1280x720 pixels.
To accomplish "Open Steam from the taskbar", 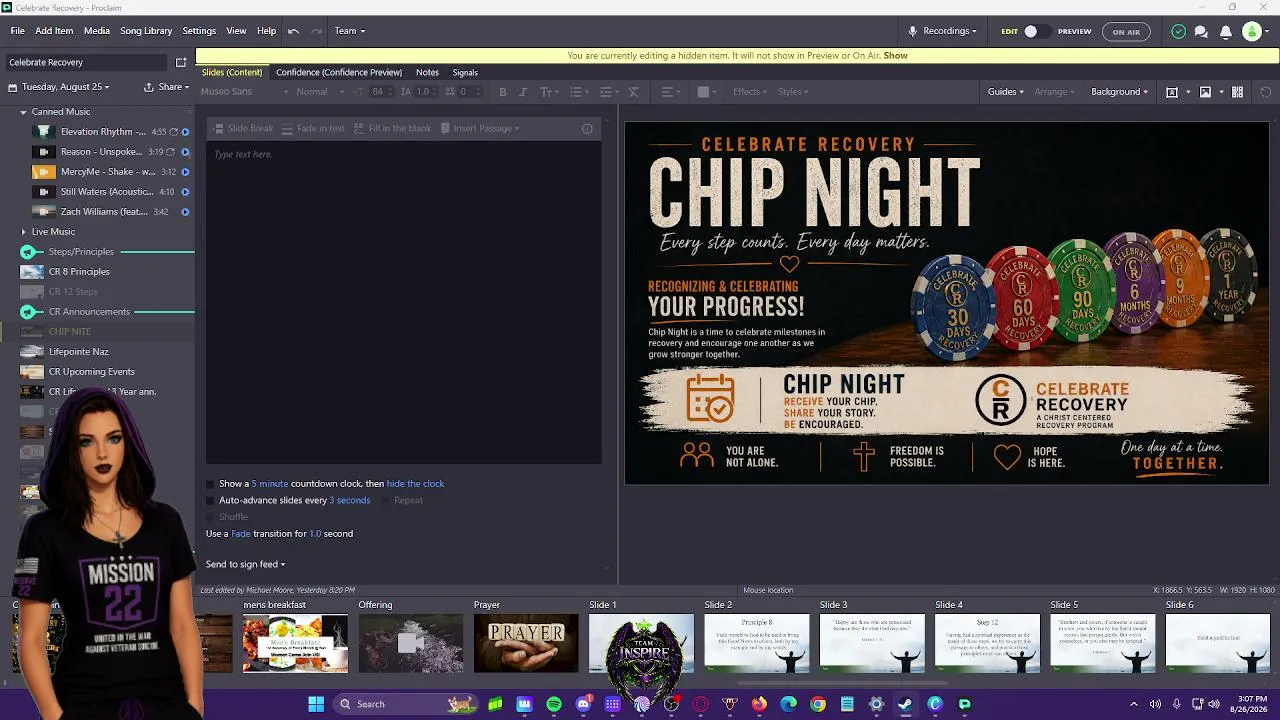I will (905, 704).
